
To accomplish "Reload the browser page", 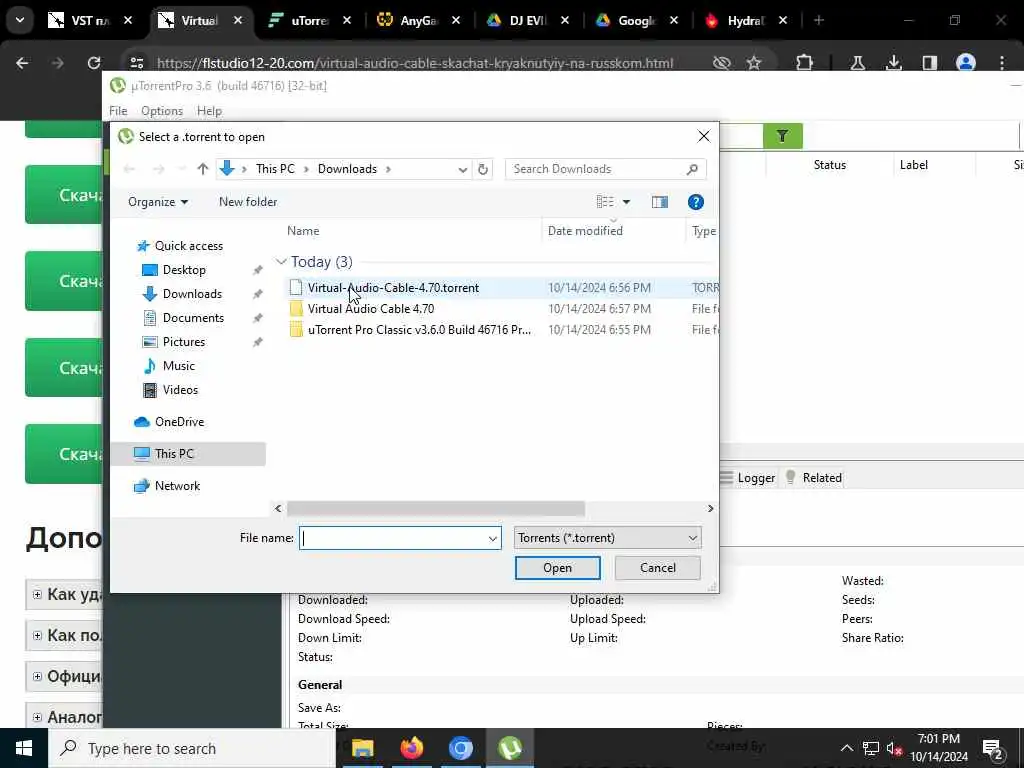I will coord(94,63).
